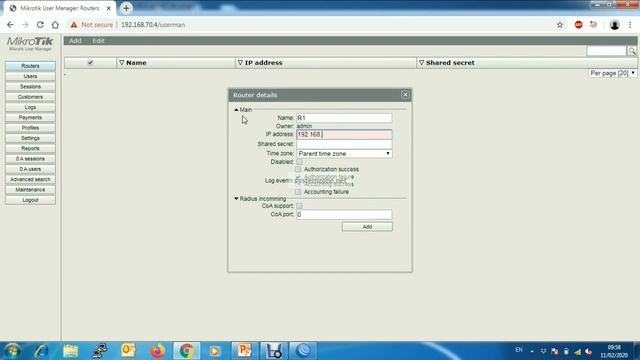
Task: Sort by Name column triangle
Action: tap(122, 63)
